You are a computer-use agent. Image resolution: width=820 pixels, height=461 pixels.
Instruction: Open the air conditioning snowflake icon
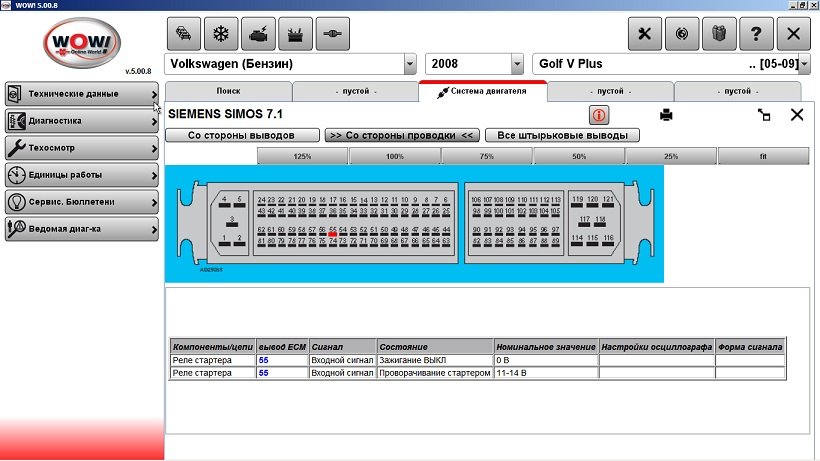[220, 33]
